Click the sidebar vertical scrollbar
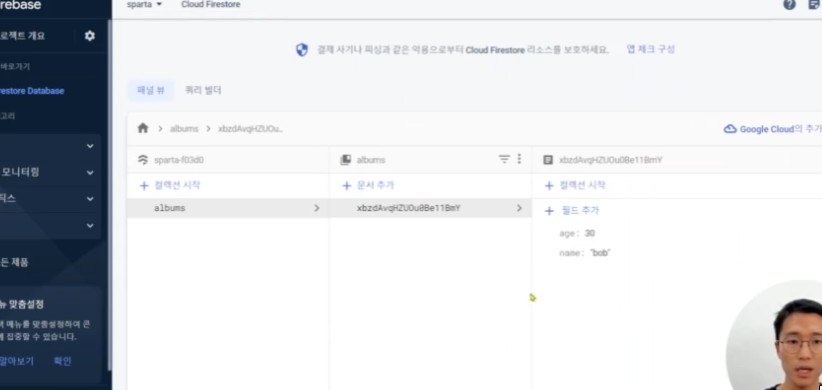 [x=109, y=194]
